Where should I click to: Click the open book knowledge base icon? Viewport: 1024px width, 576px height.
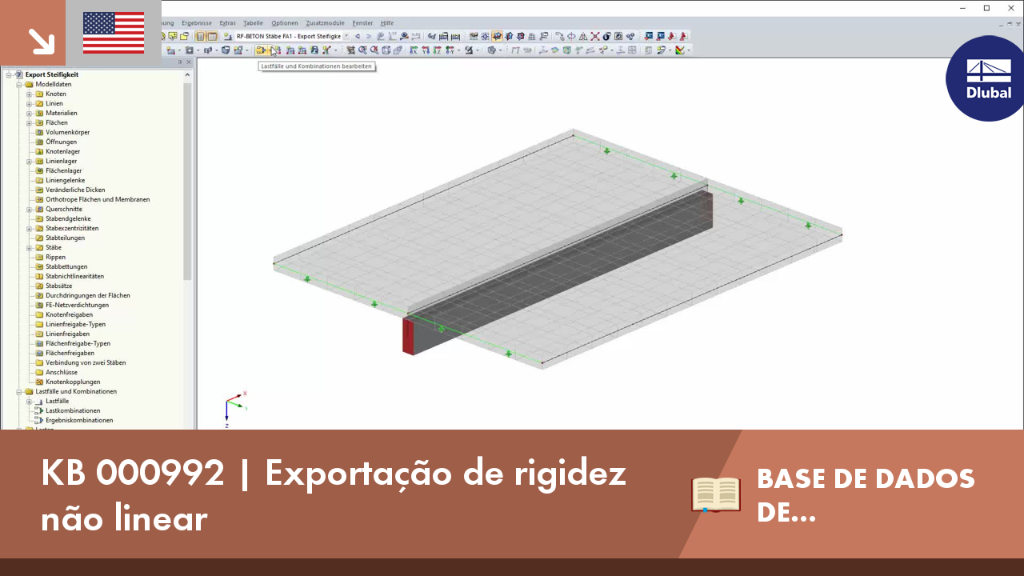click(716, 494)
